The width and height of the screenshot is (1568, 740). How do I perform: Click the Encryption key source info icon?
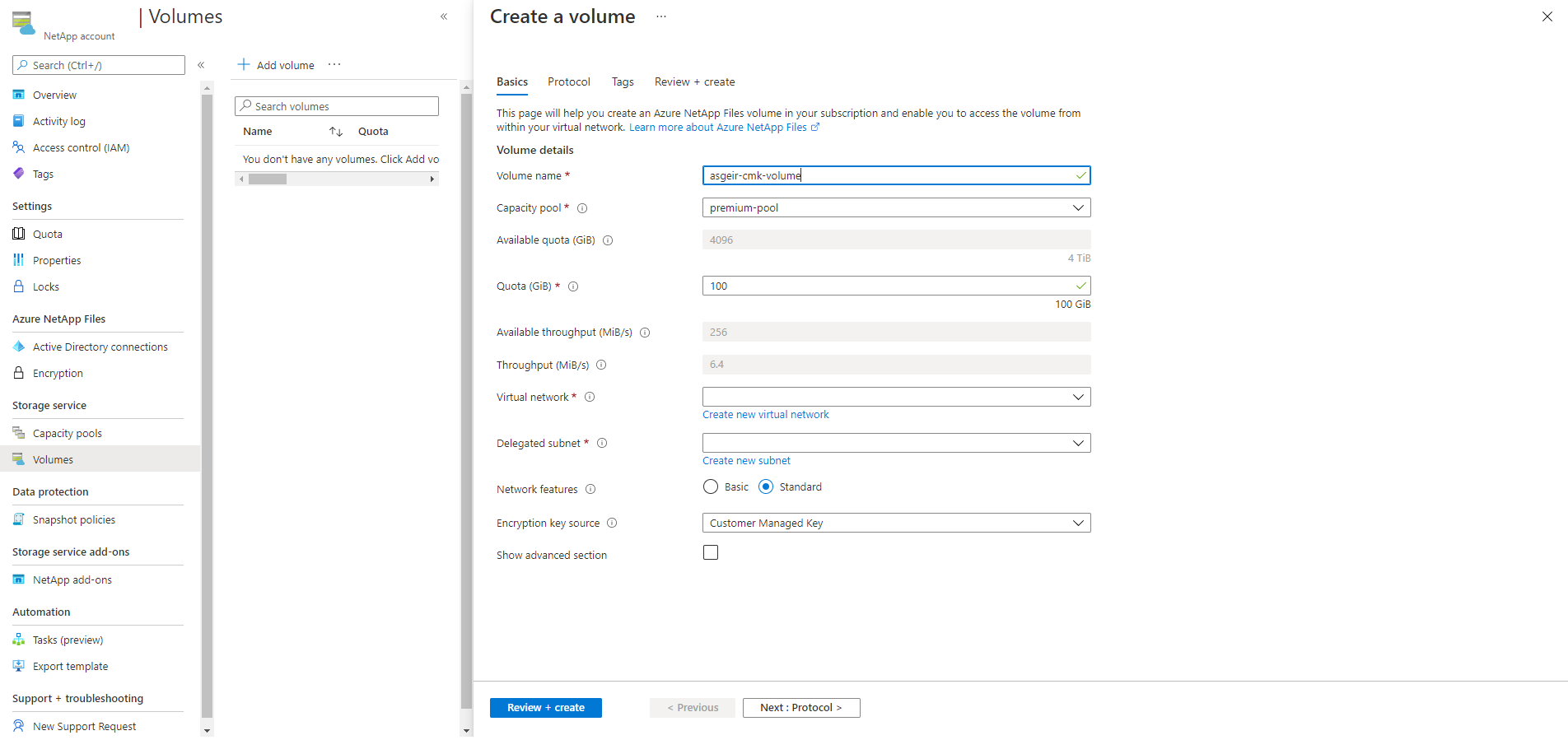[612, 523]
